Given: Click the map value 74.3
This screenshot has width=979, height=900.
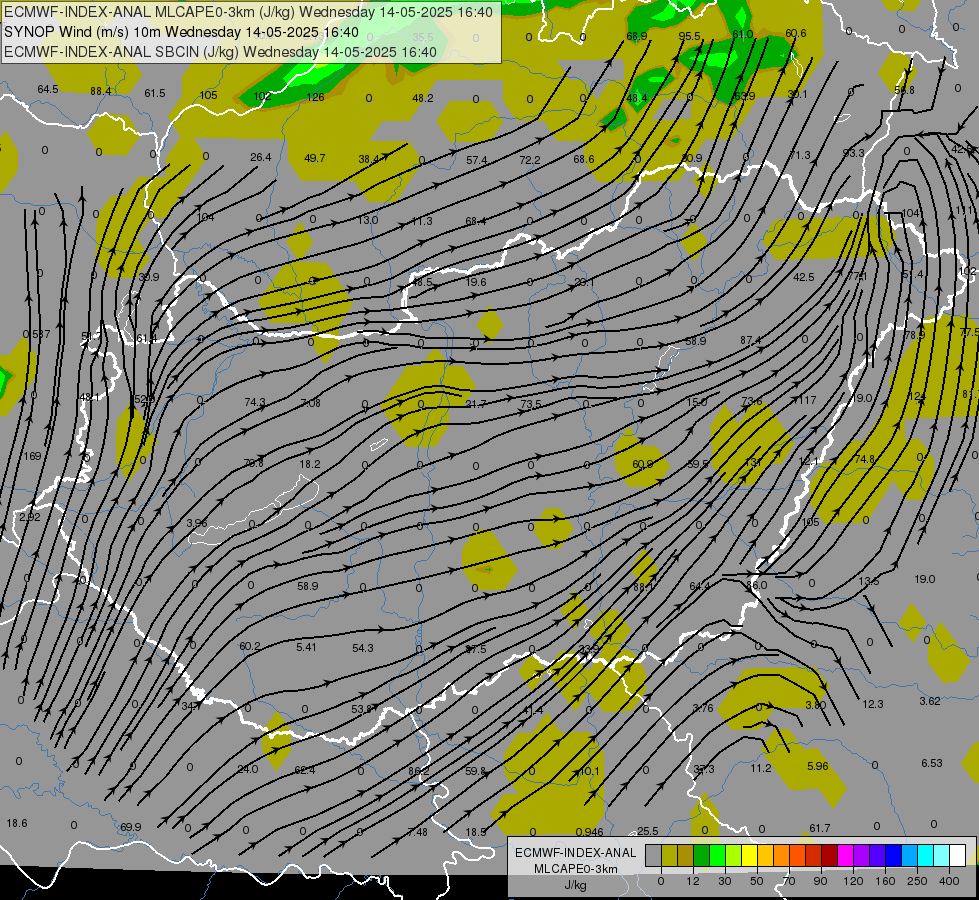Looking at the screenshot, I should click(255, 402).
